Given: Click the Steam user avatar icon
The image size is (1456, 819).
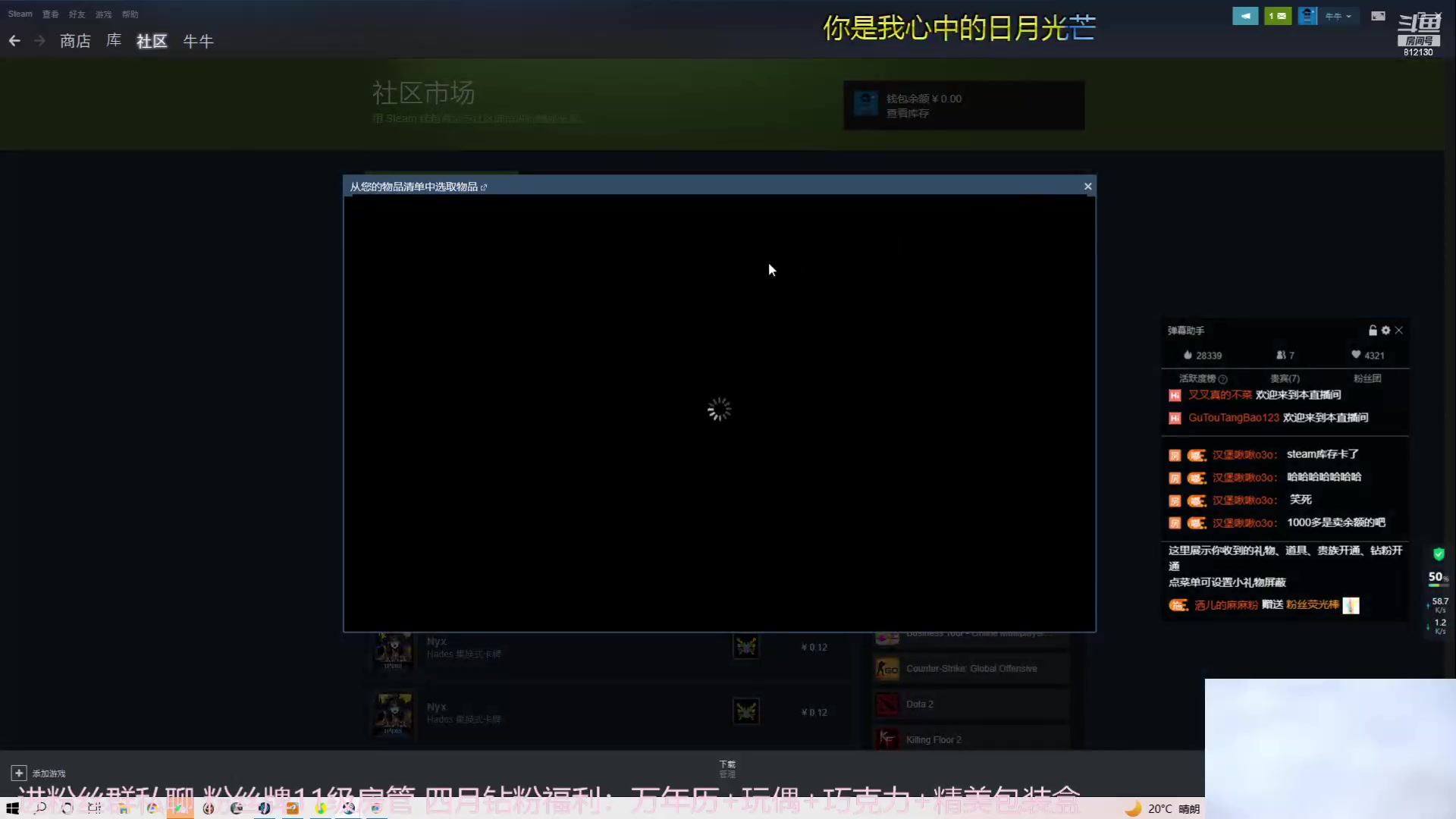Looking at the screenshot, I should (x=1307, y=16).
